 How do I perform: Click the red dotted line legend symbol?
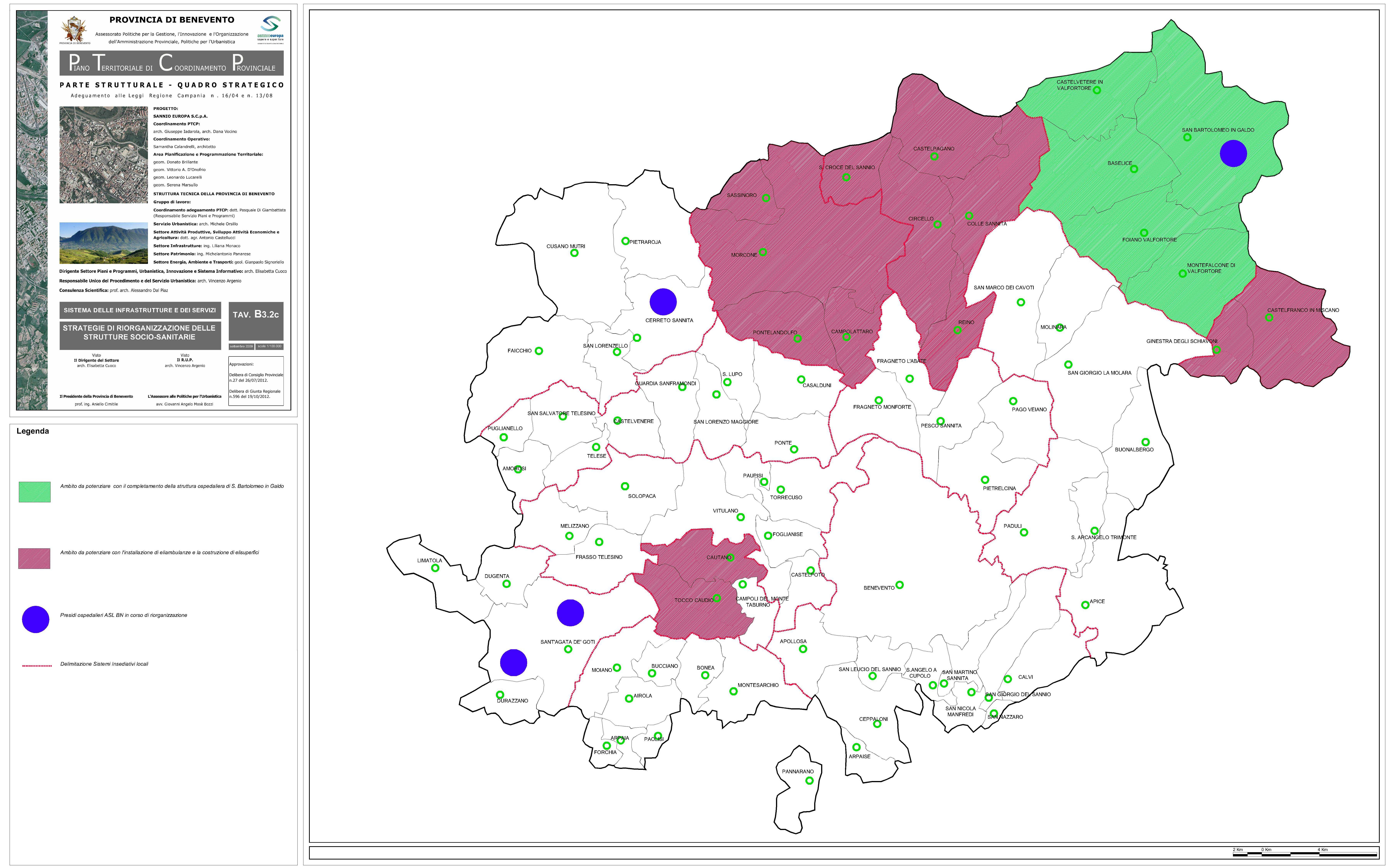(x=37, y=666)
